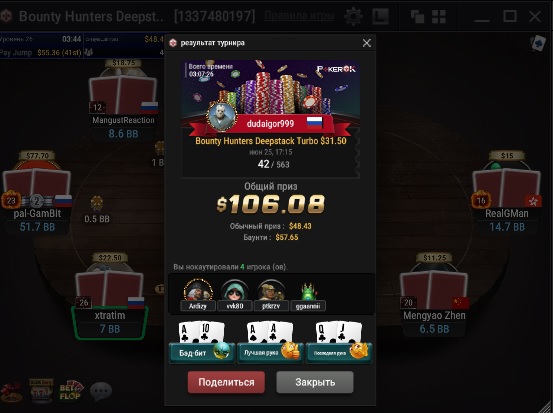Click the card deck icon at top right
The width and height of the screenshot is (553, 413).
point(538,43)
